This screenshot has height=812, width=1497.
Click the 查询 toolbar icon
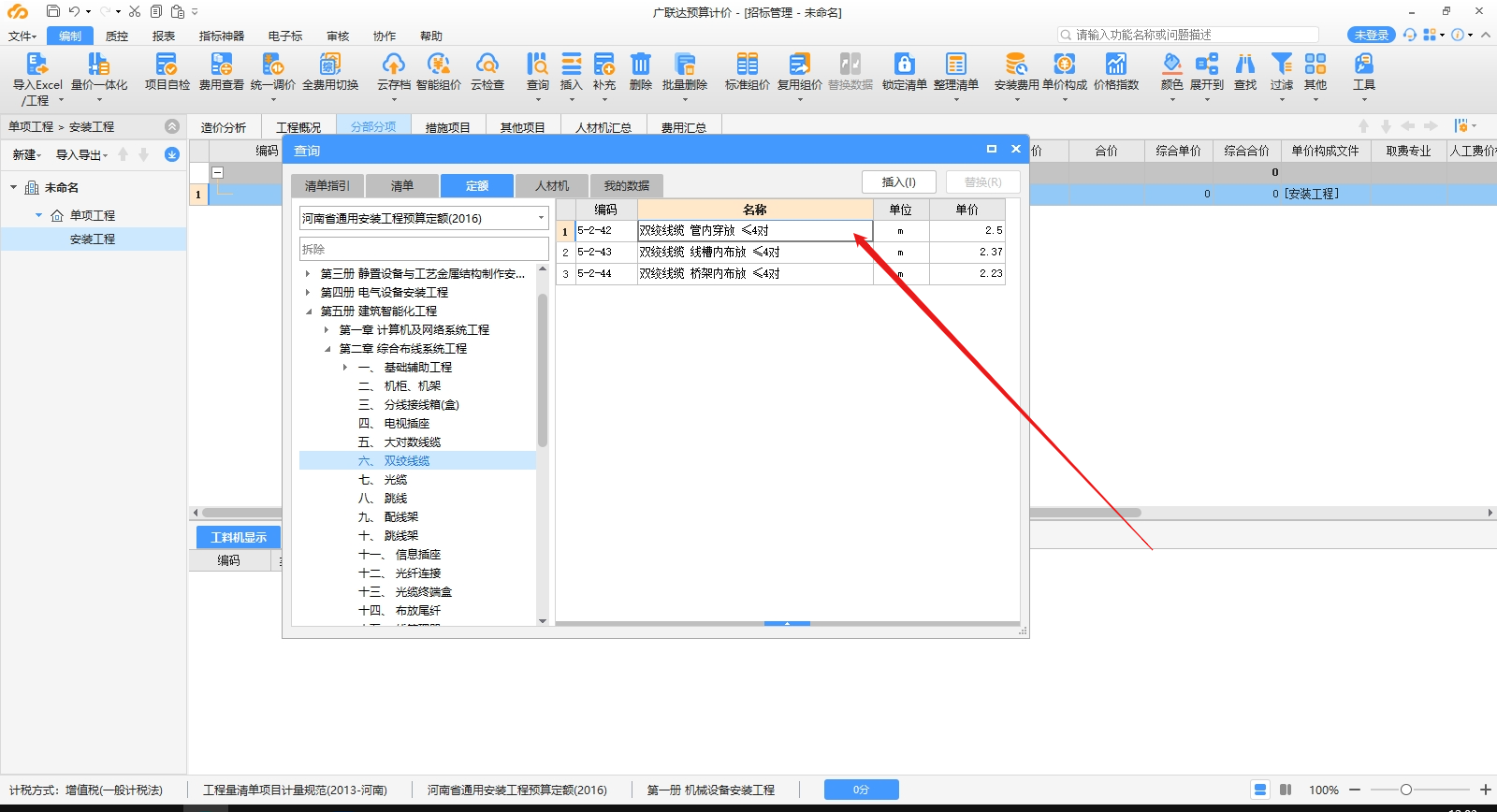[537, 64]
